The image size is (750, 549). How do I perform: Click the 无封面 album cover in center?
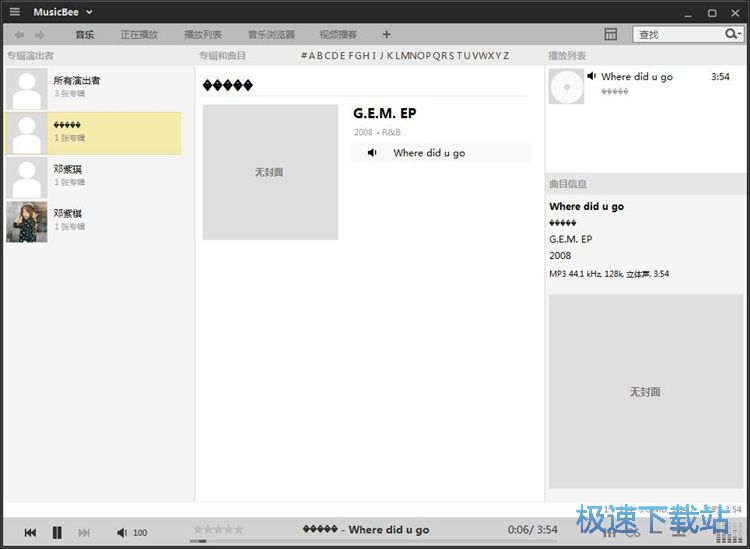pos(270,172)
